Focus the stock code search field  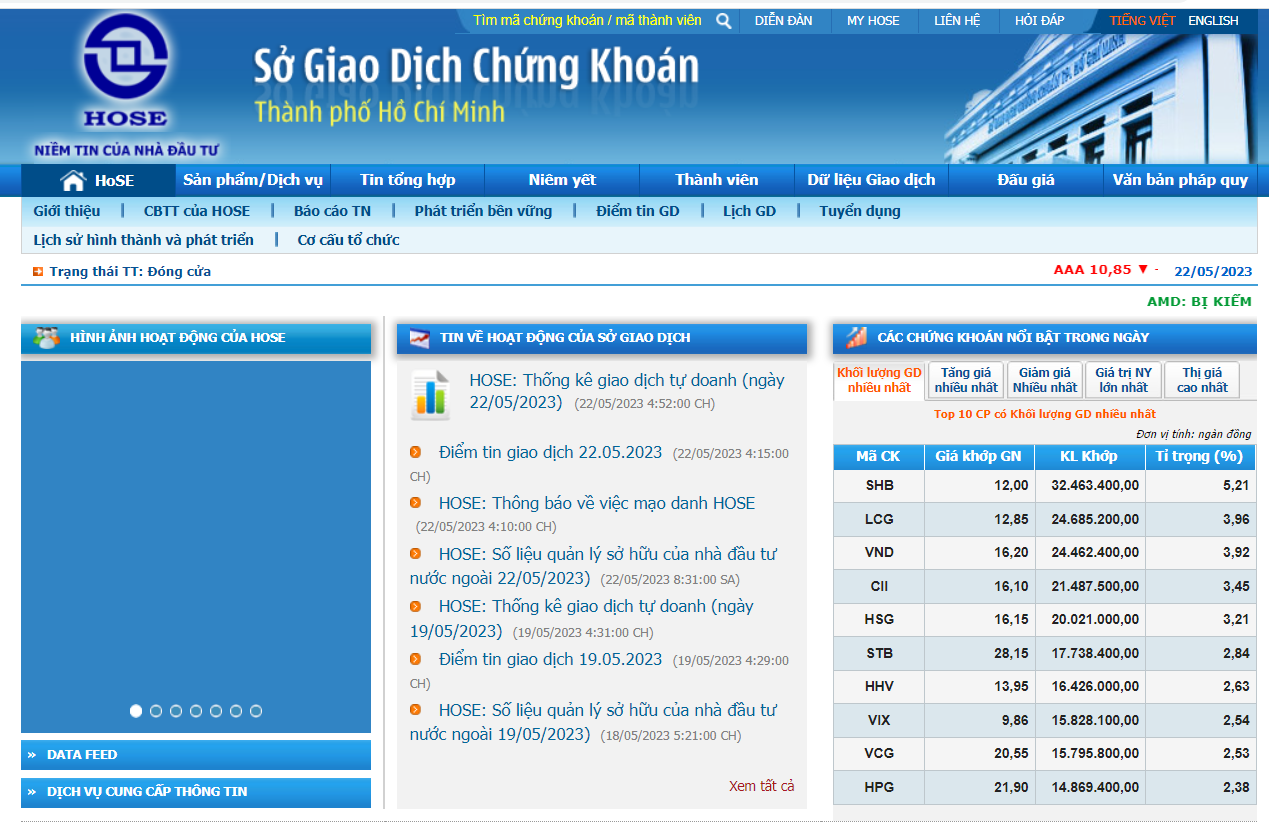(587, 21)
